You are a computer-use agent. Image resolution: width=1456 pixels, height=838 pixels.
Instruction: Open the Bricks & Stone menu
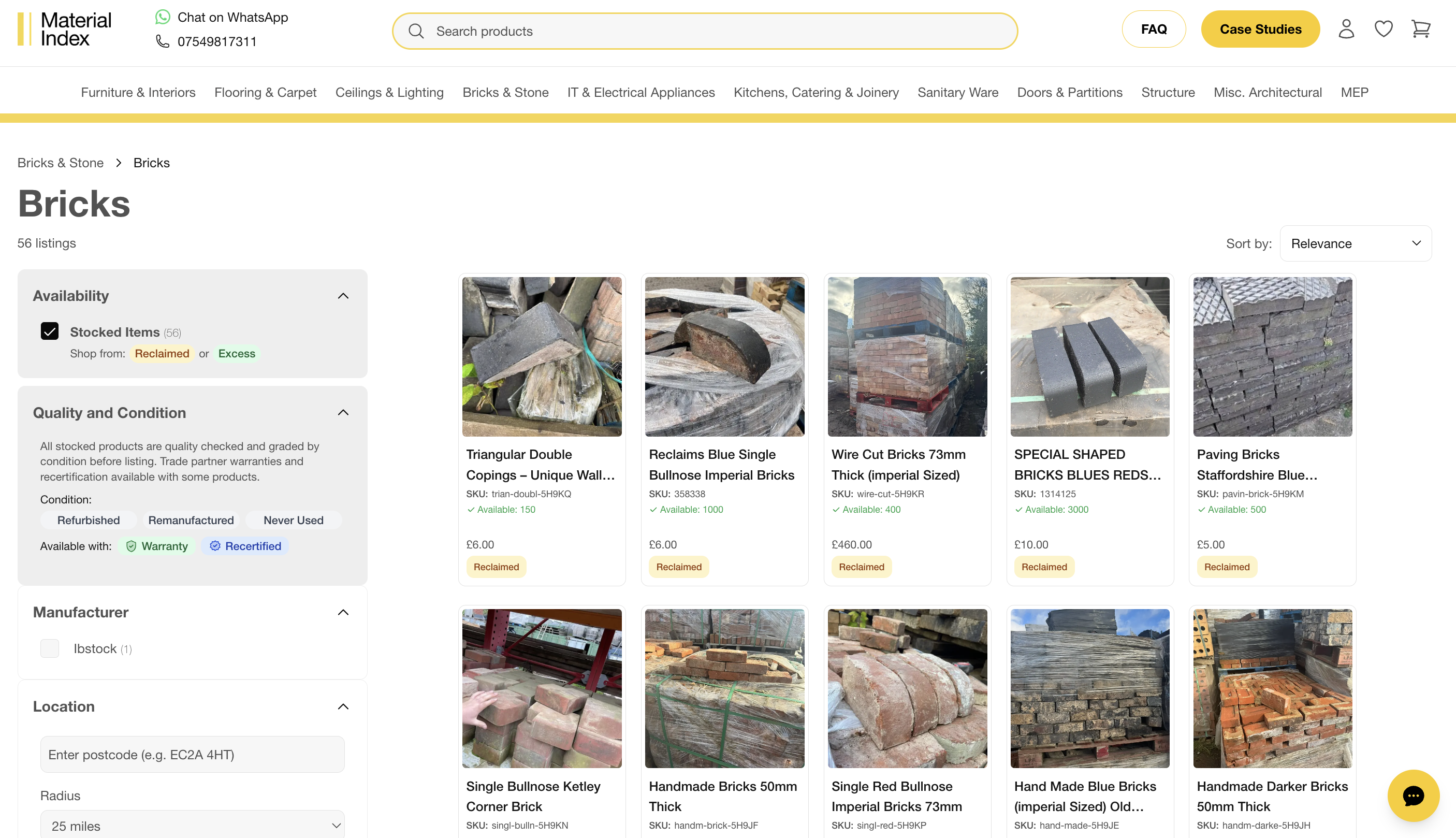pos(505,92)
